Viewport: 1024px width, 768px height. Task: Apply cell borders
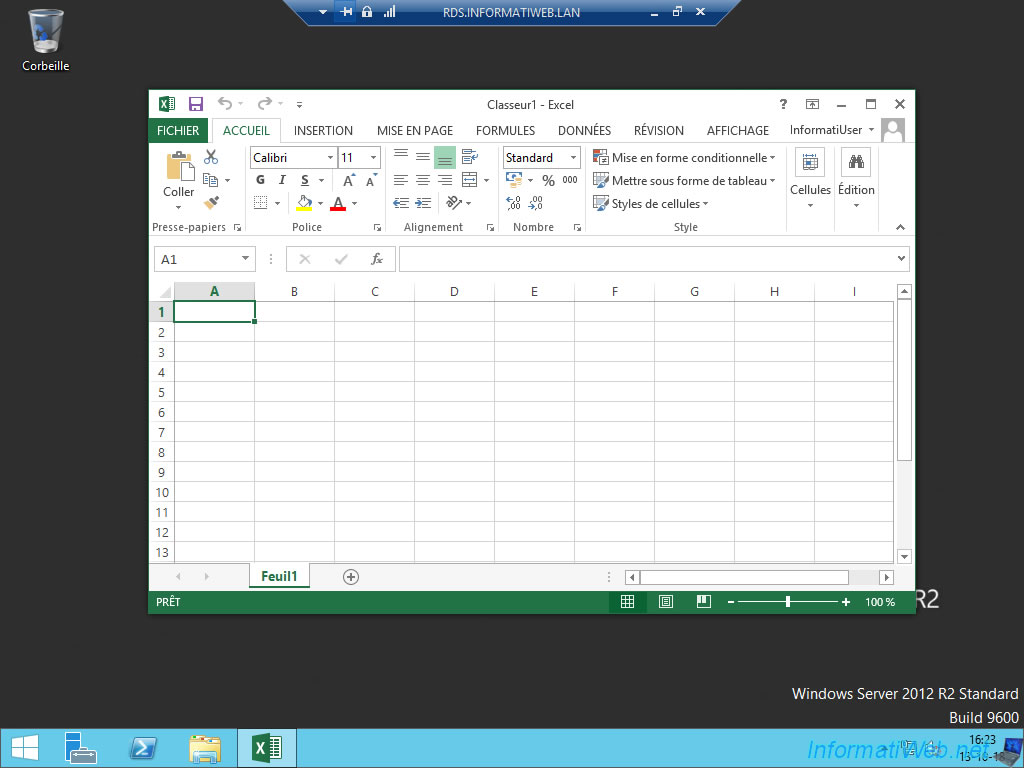[x=261, y=203]
